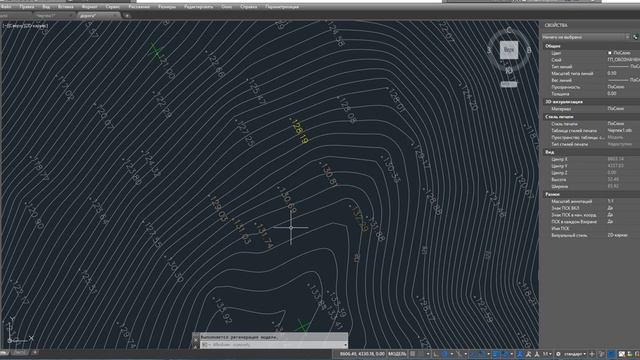This screenshot has width=640, height=360.
Task: Click the quick select icon in Свойства panel
Action: click(x=635, y=37)
